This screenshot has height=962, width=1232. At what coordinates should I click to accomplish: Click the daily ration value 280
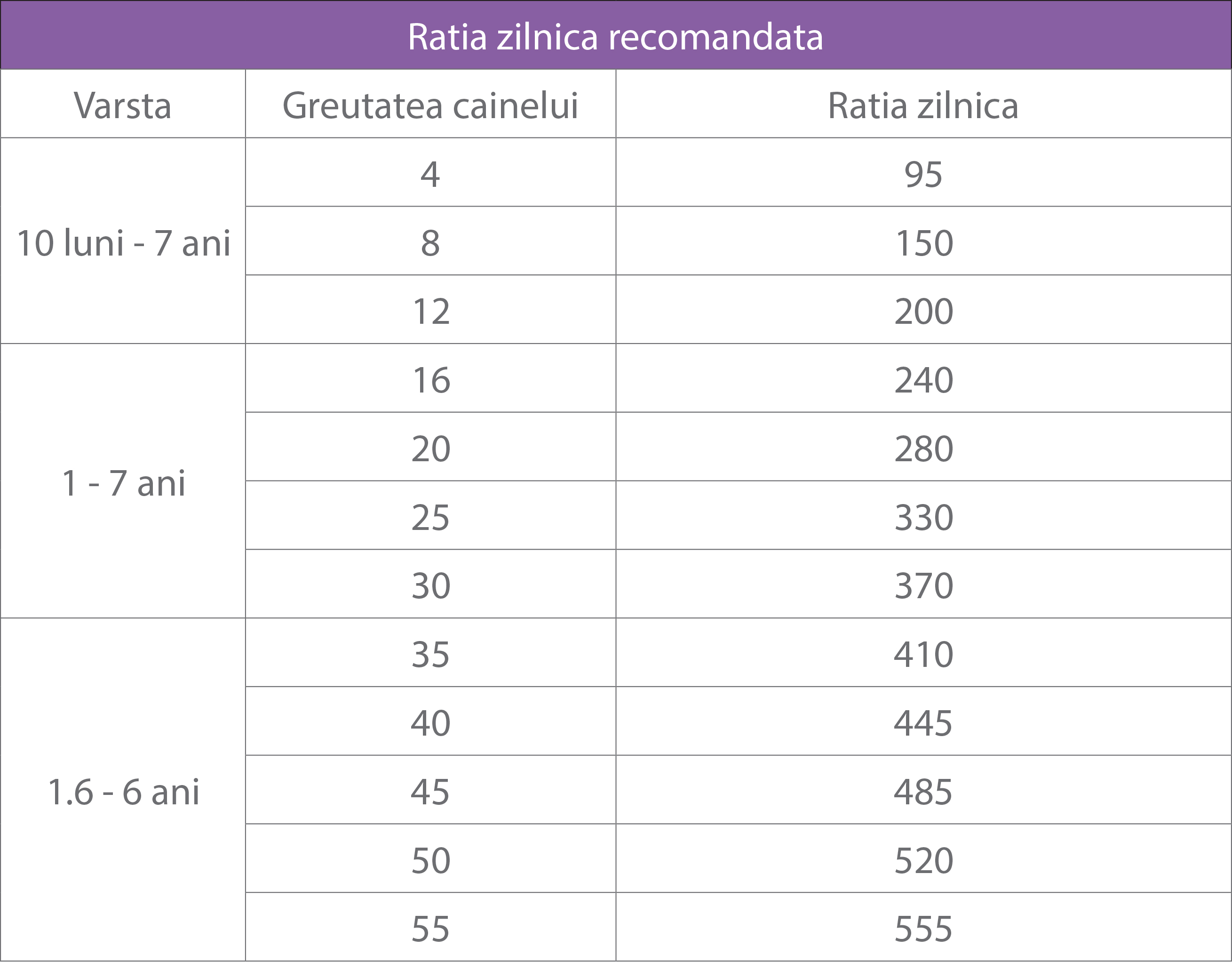point(923,447)
